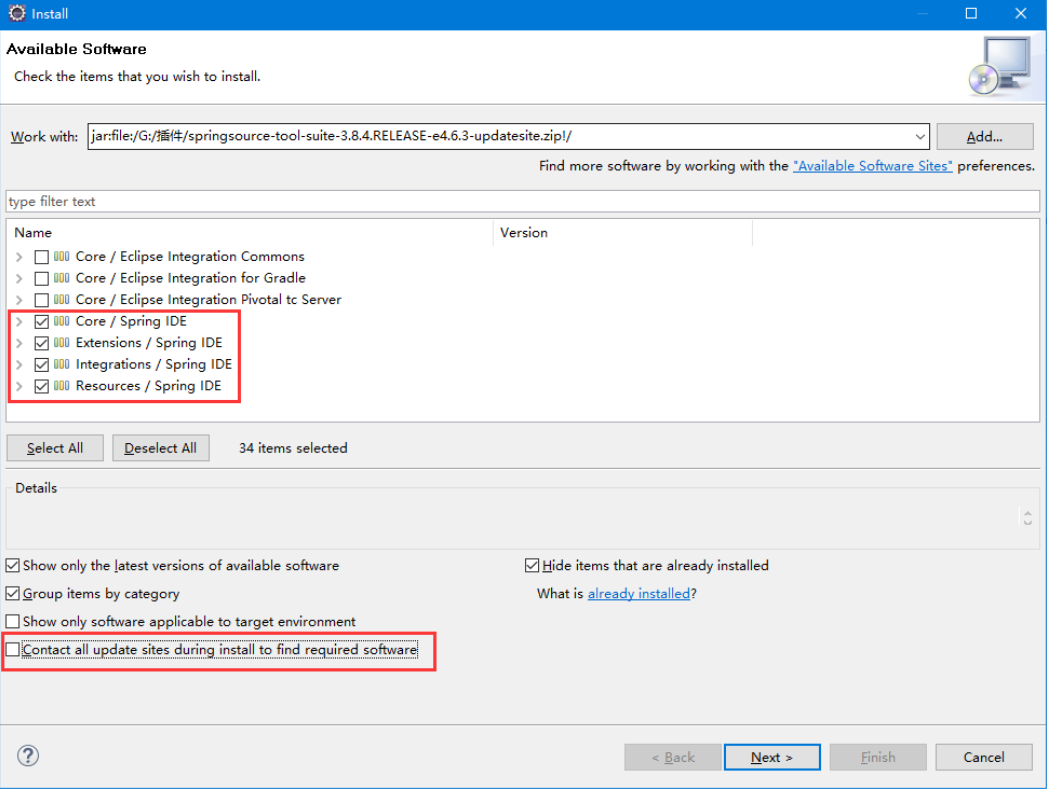Expand Resources / Spring IDE node
The image size is (1047, 789).
(x=19, y=386)
